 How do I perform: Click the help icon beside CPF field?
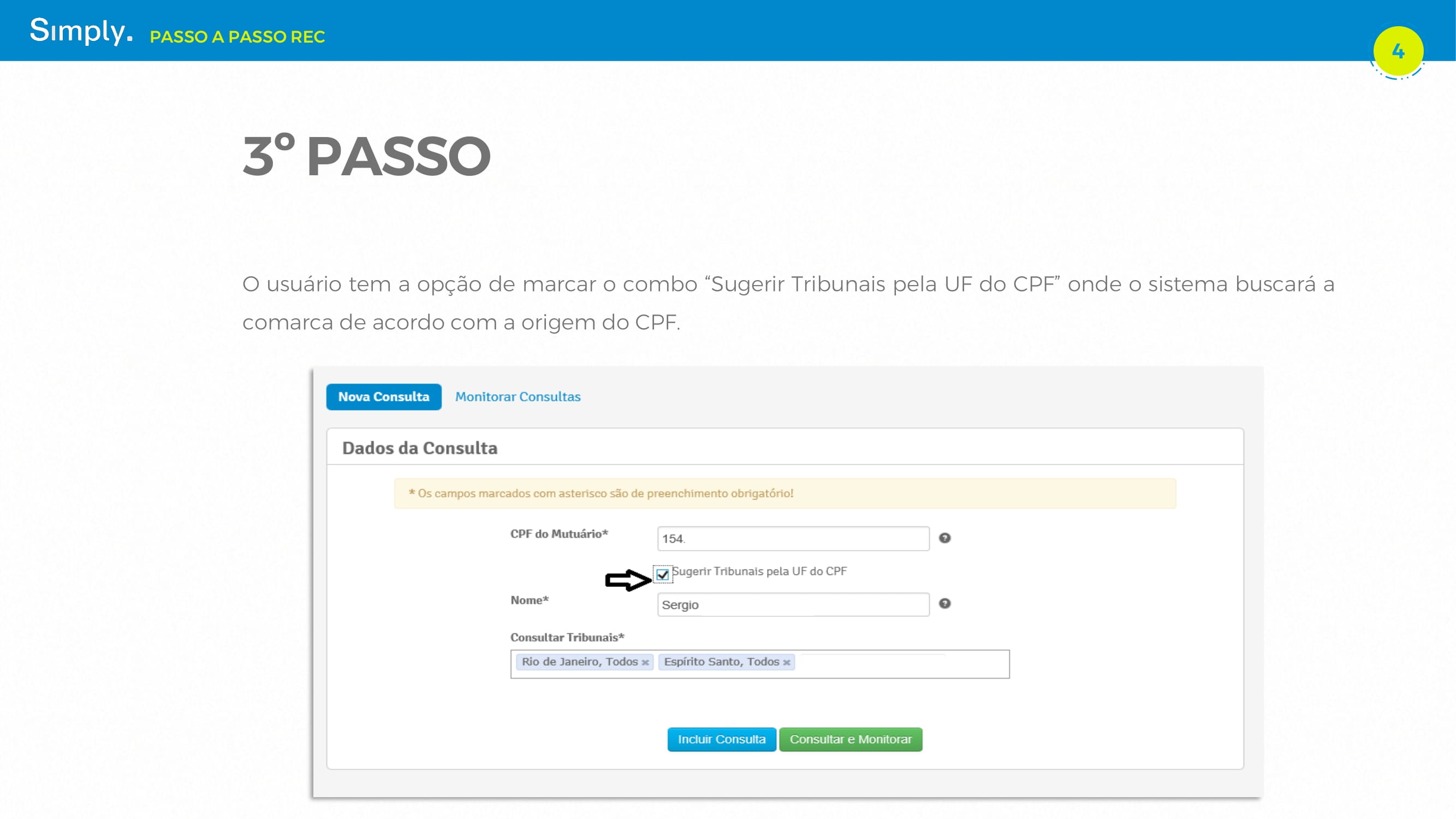tap(944, 538)
